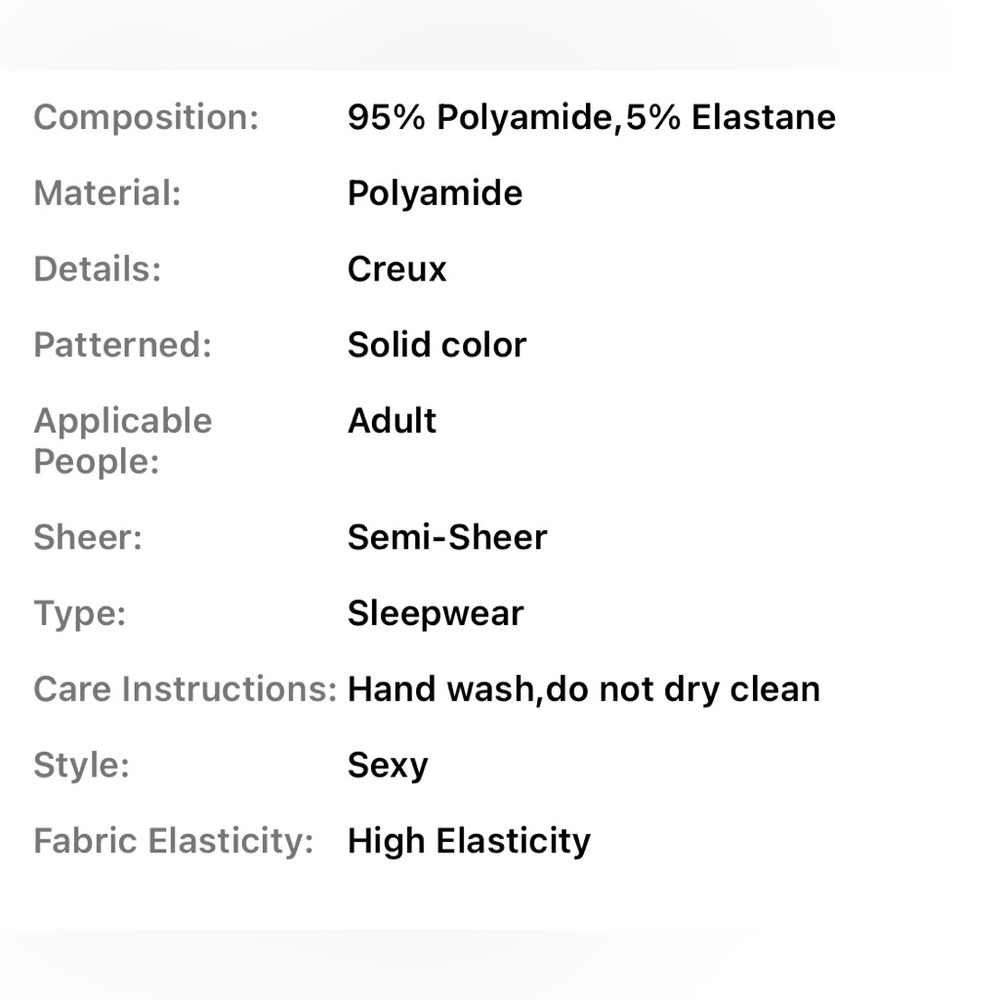Select the Applicable People label

(122, 441)
